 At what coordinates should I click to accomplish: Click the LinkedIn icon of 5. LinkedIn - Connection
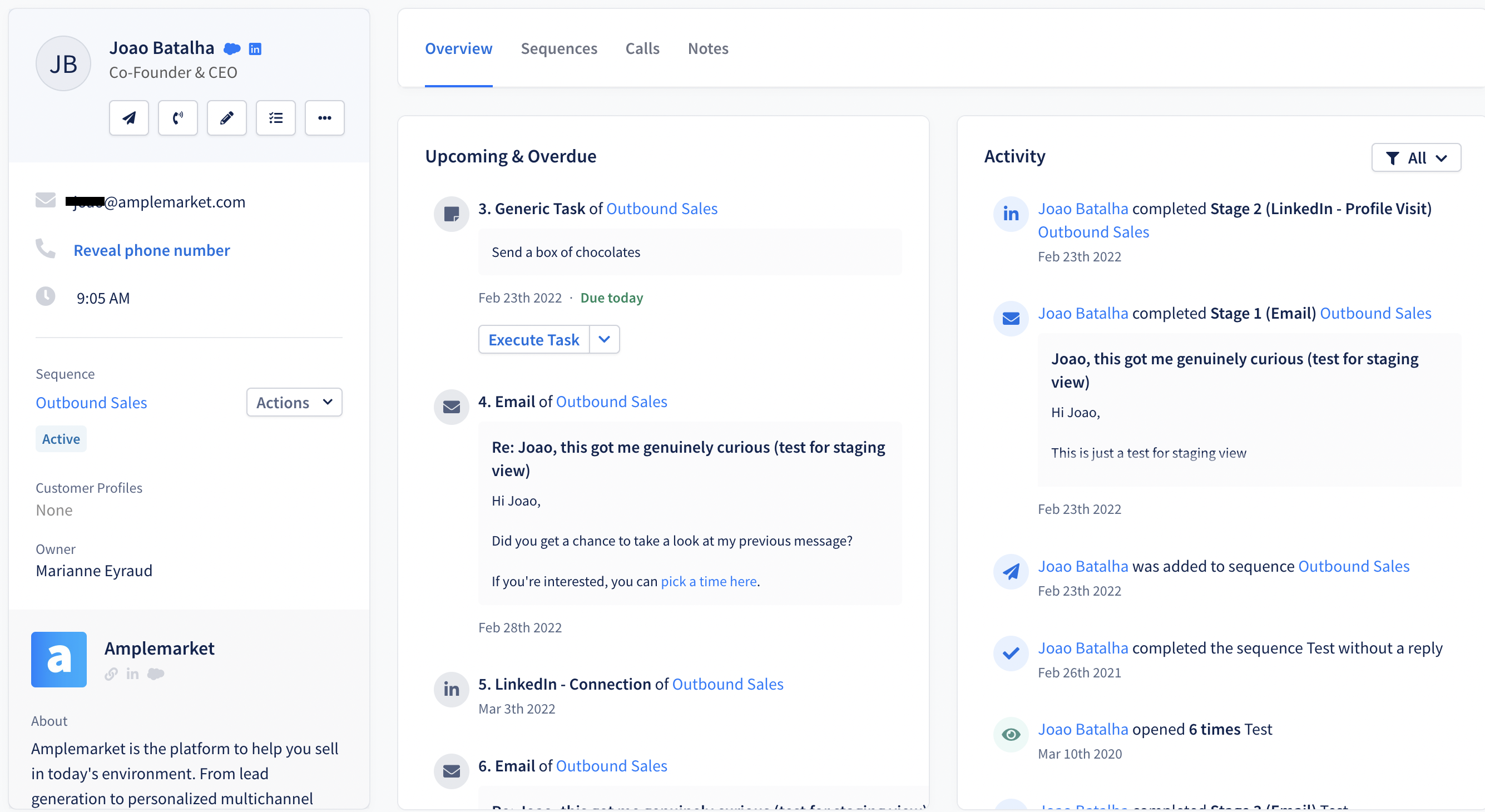452,689
